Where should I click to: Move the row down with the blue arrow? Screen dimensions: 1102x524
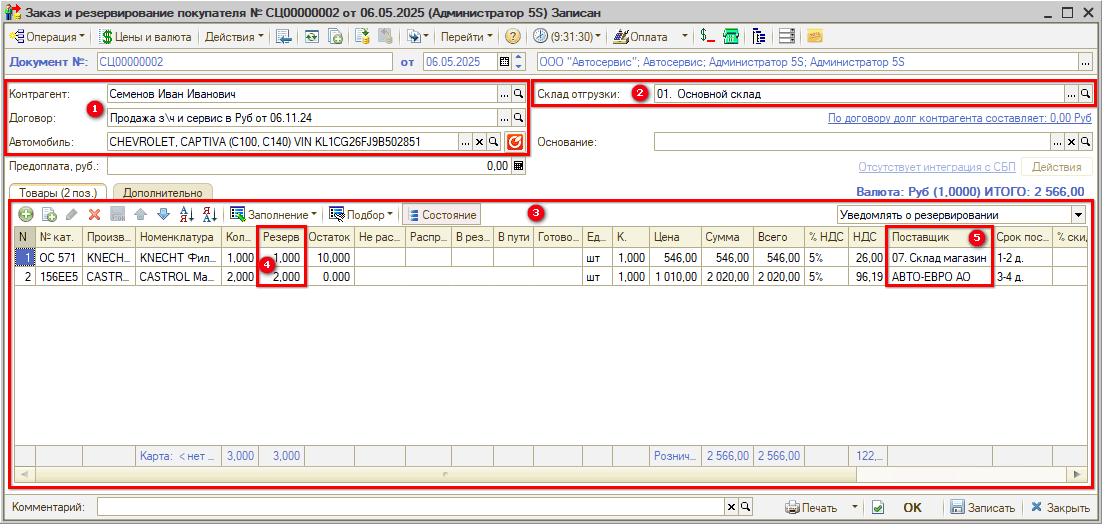click(163, 214)
